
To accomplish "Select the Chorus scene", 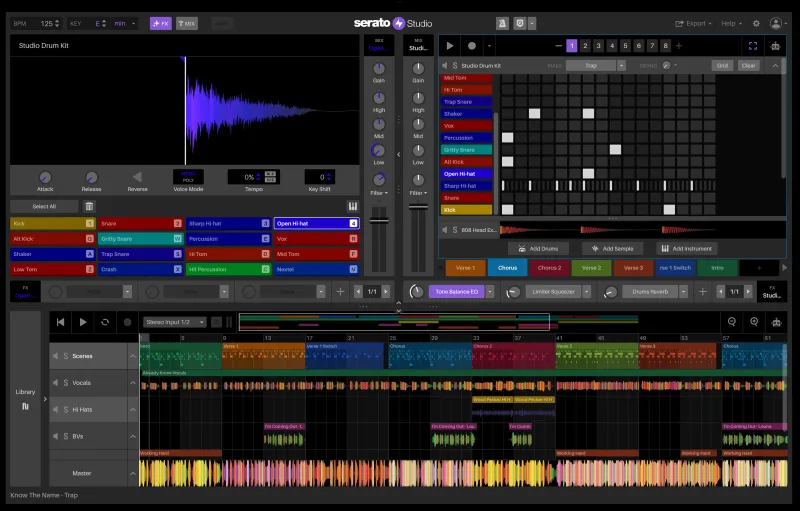I will tap(507, 268).
